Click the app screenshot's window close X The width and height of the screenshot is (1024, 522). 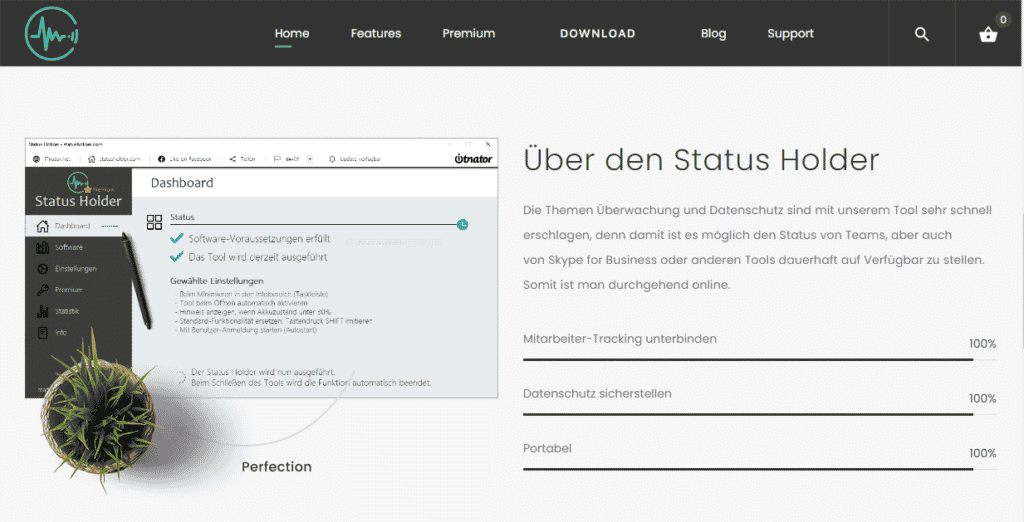click(488, 144)
